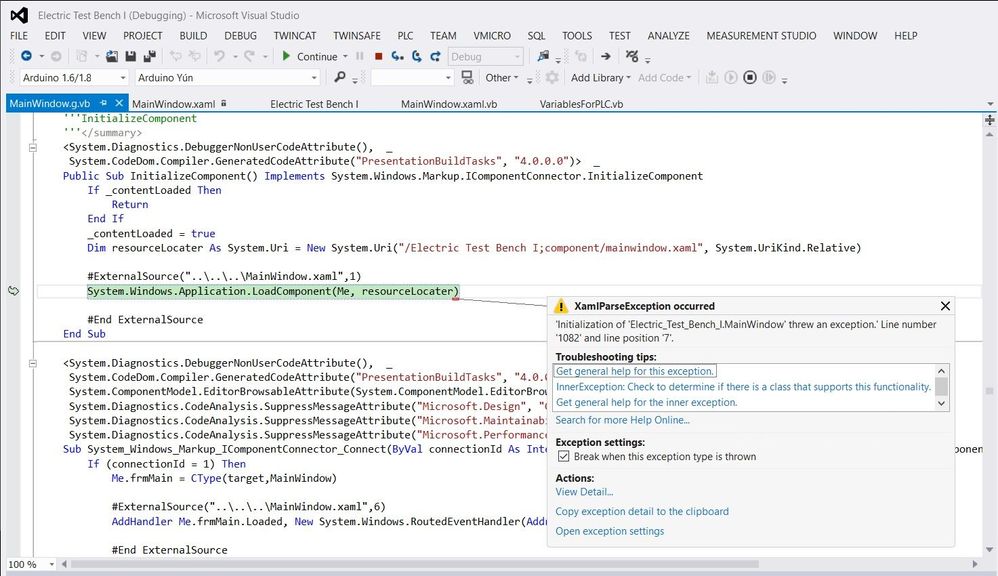
Task: Show the open documents list dropdown arrow
Action: click(x=990, y=104)
